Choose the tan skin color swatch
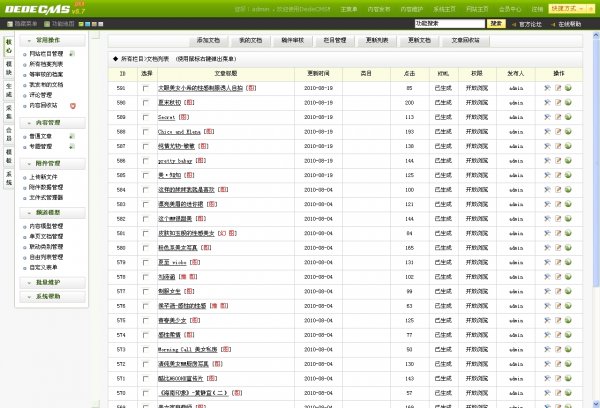 (x=94, y=24)
